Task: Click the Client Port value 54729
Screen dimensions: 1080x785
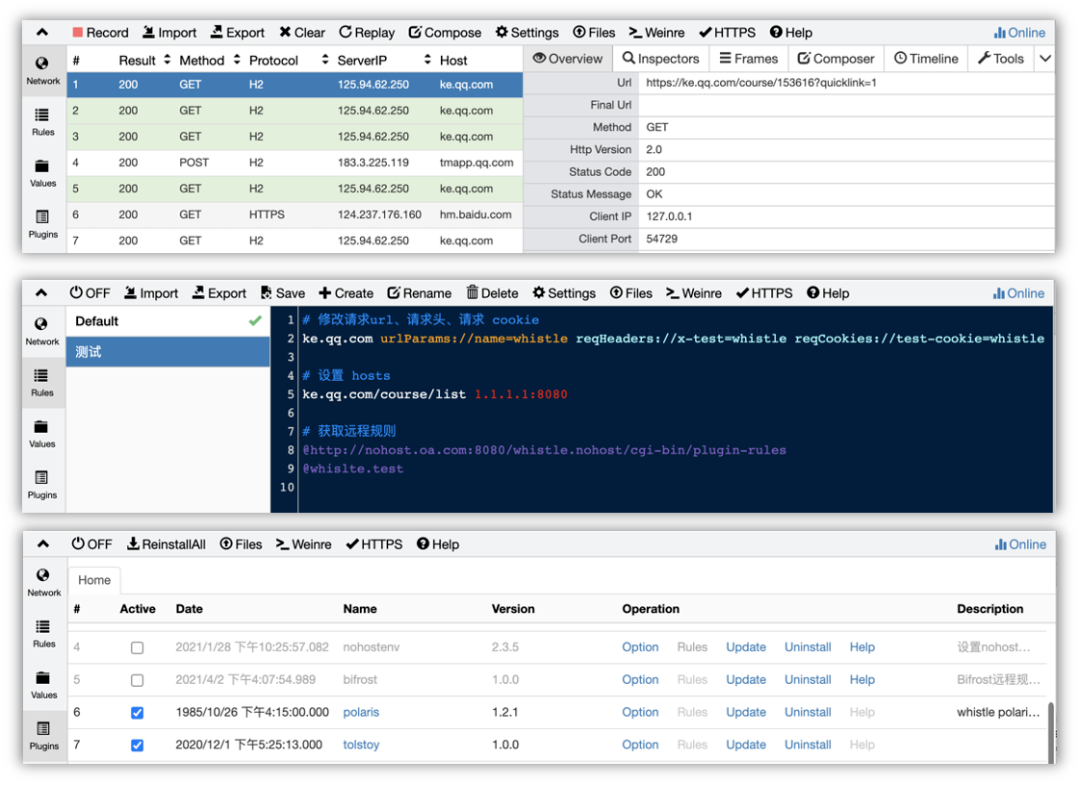Action: (662, 239)
